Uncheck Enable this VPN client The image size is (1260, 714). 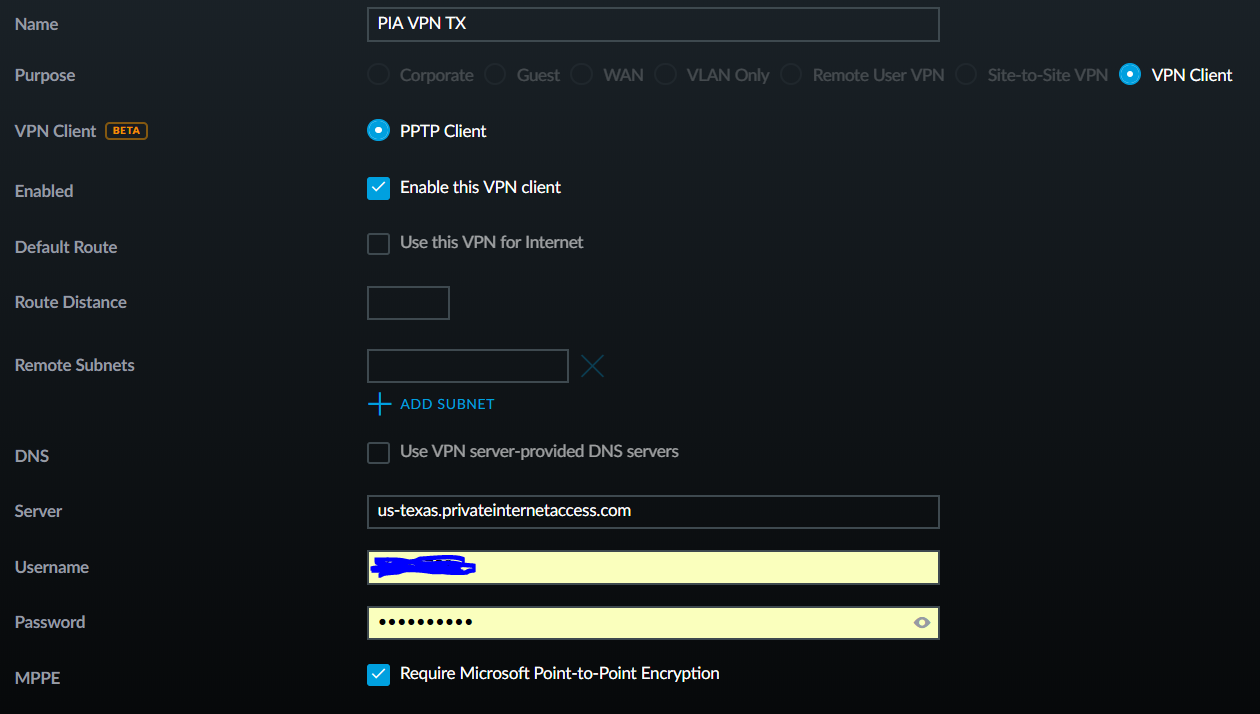pyautogui.click(x=378, y=188)
